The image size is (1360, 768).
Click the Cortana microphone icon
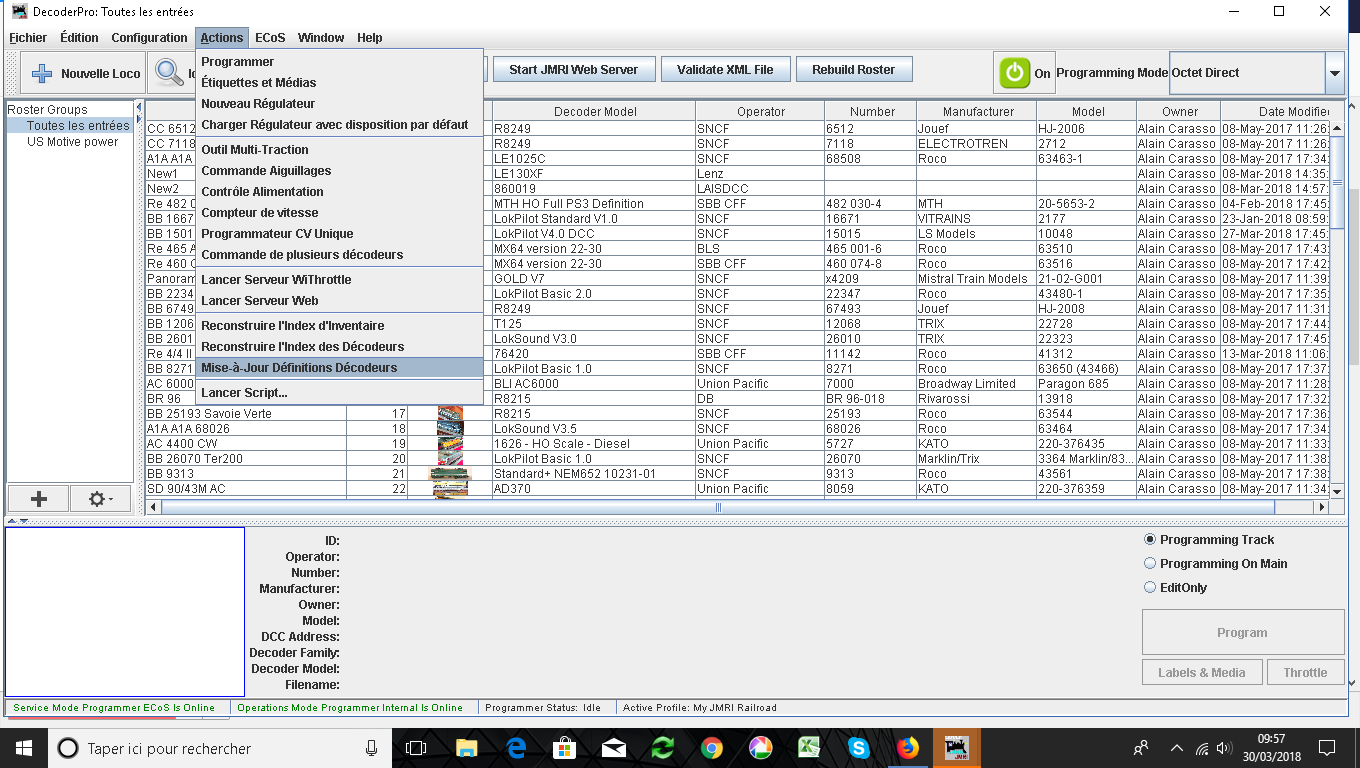coord(371,748)
